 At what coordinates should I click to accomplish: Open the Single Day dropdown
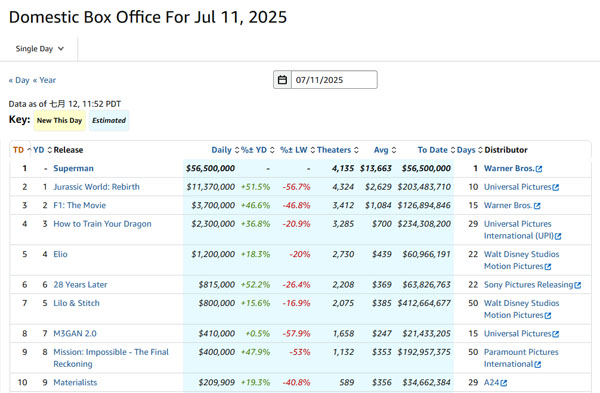[39, 49]
